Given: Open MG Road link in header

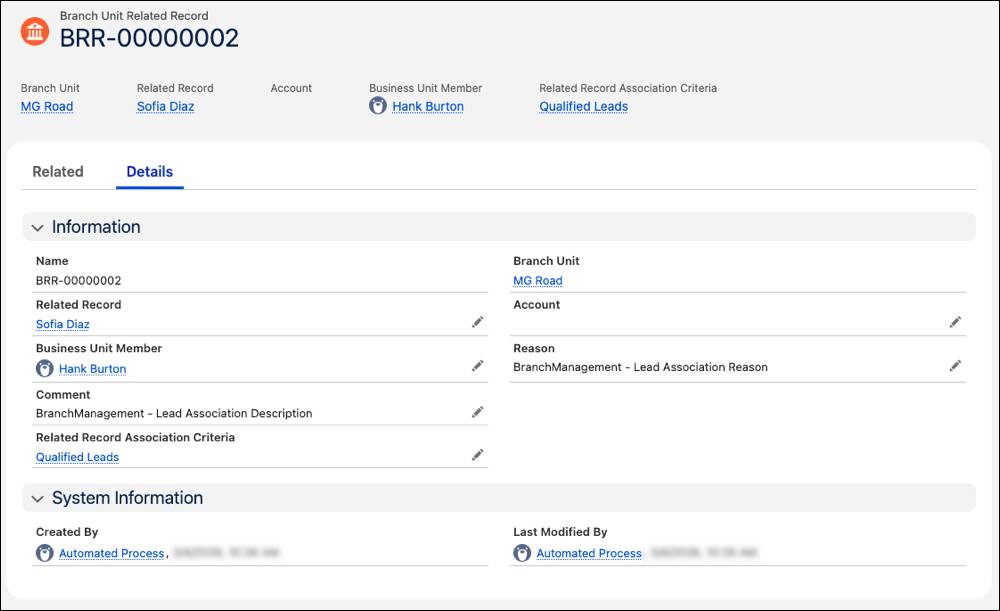Looking at the screenshot, I should tap(47, 107).
